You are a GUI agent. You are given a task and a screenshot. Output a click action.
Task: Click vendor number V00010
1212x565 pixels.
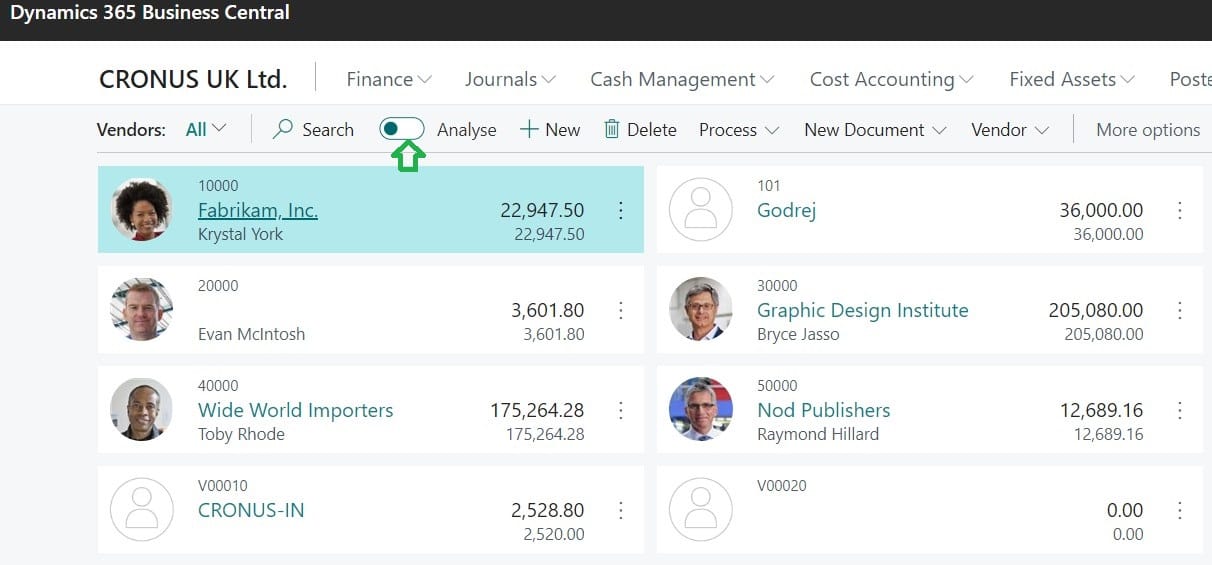tap(223, 486)
